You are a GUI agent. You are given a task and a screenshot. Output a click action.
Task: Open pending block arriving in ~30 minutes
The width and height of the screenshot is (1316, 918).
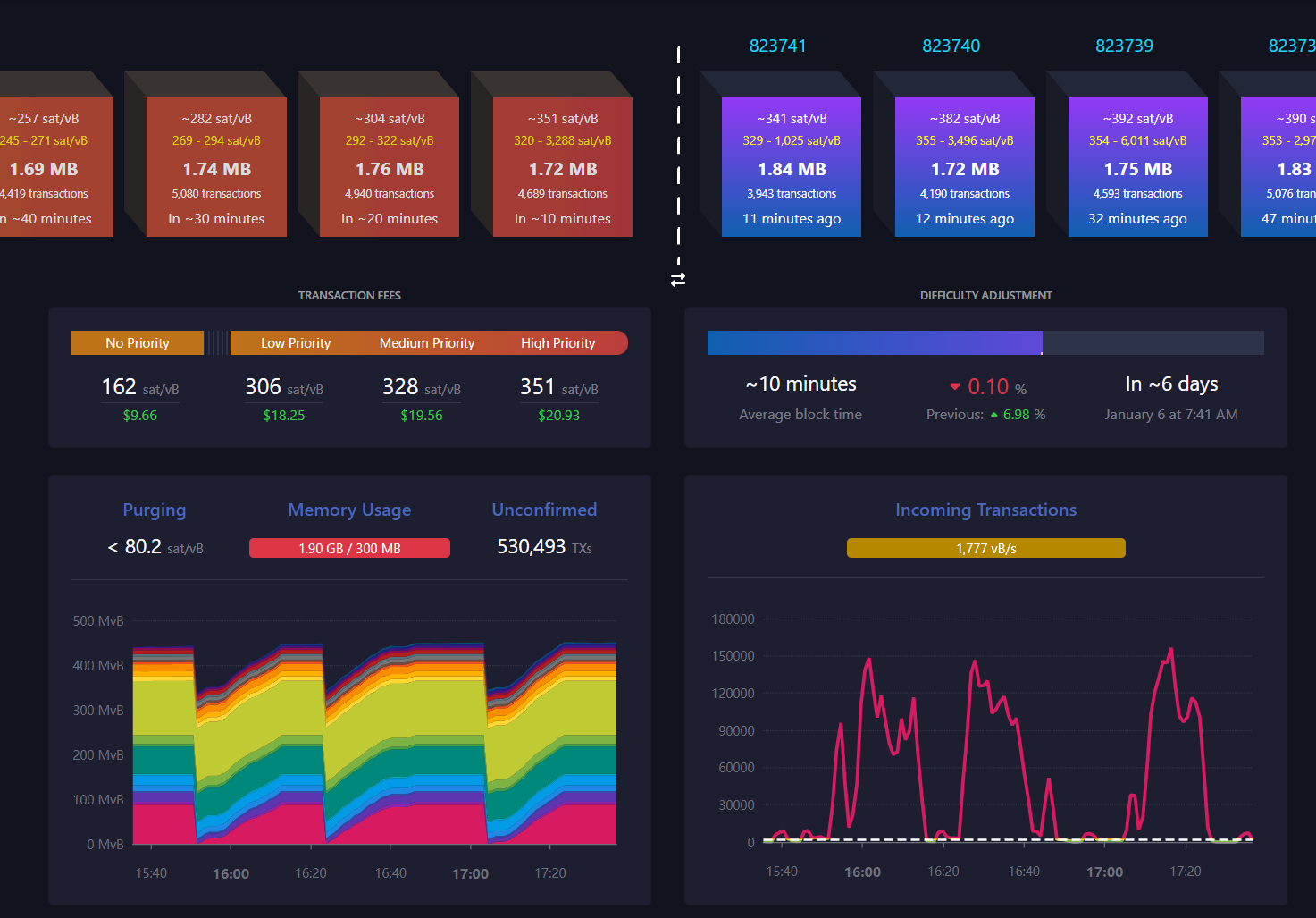click(x=216, y=167)
